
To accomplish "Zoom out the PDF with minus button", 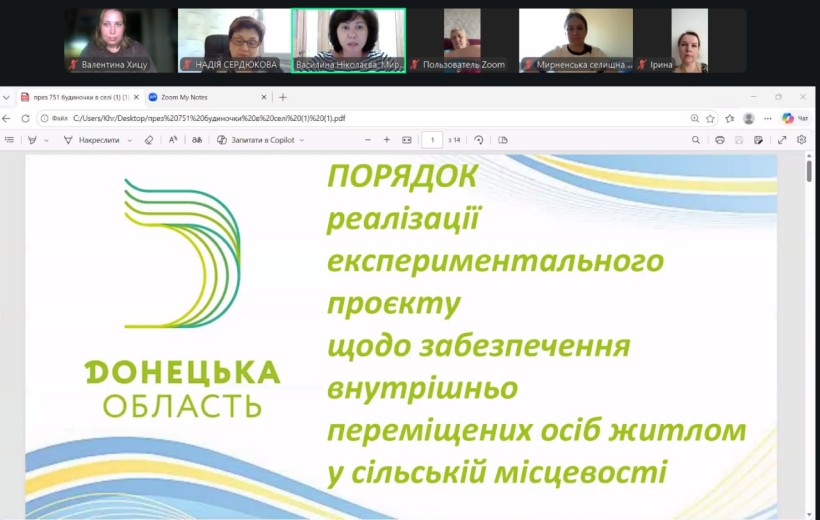I will tap(368, 140).
